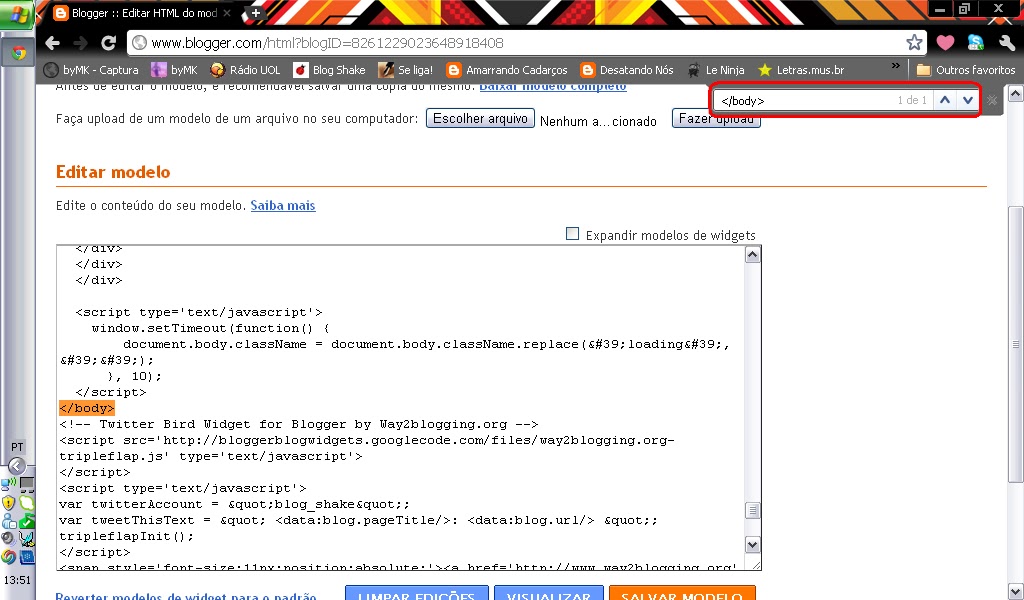Click the 'Nenhum a...cionado' file status text

[598, 121]
